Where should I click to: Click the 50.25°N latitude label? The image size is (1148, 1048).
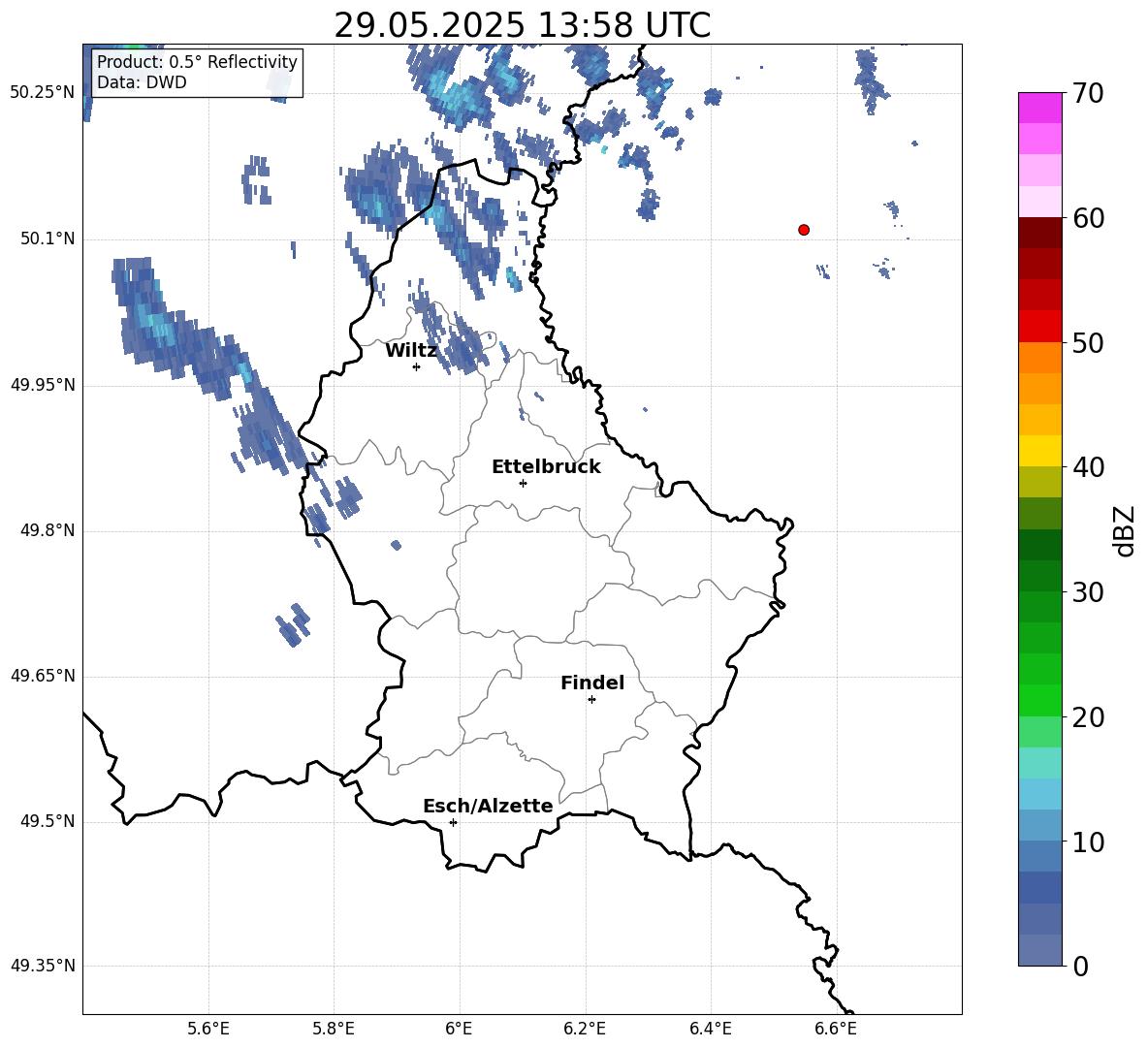(x=43, y=93)
